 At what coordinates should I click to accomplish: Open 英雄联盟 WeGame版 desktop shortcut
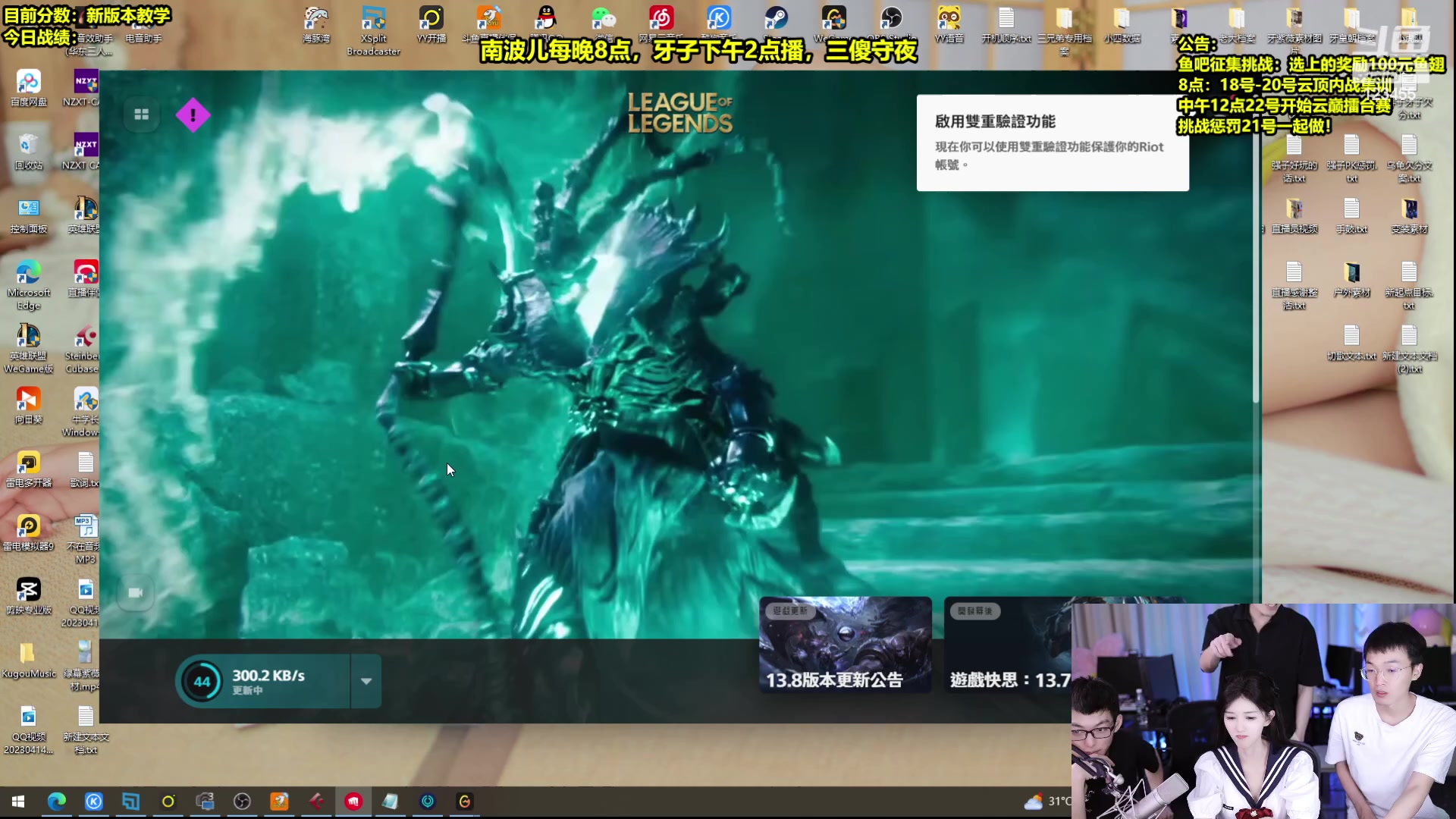29,349
